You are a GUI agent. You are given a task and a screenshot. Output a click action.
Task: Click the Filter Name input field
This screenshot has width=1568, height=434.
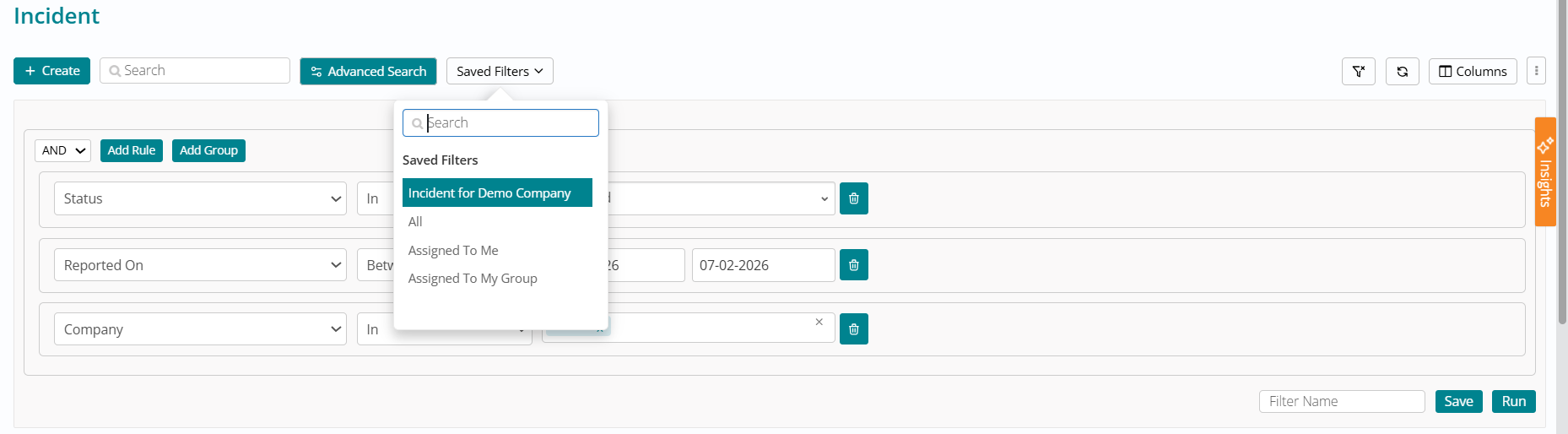click(1341, 401)
